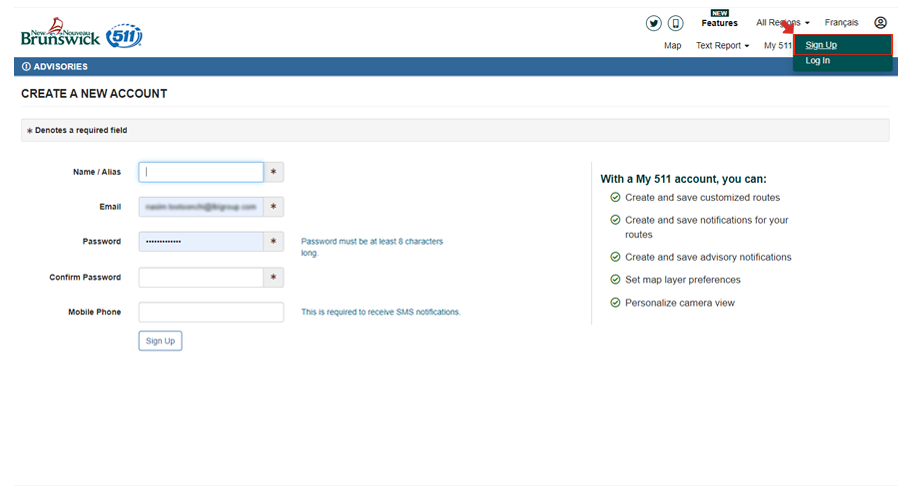Image resolution: width=906 pixels, height=494 pixels.
Task: Choose Log In from the account menu
Action: (818, 61)
